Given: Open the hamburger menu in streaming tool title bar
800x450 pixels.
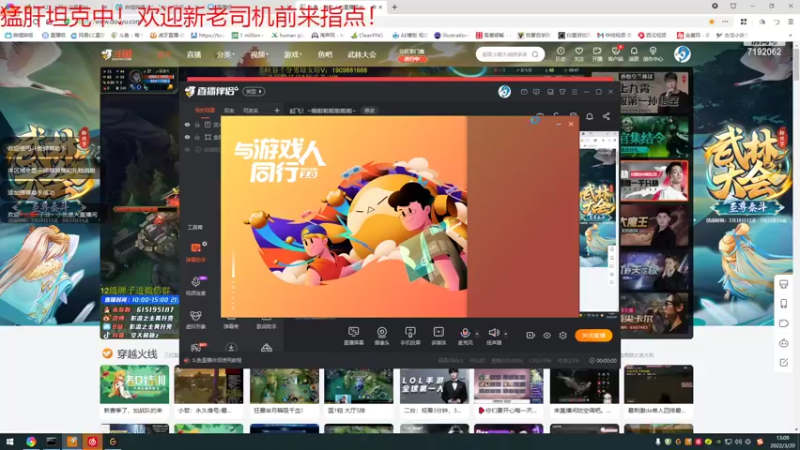Looking at the screenshot, I should tap(574, 92).
